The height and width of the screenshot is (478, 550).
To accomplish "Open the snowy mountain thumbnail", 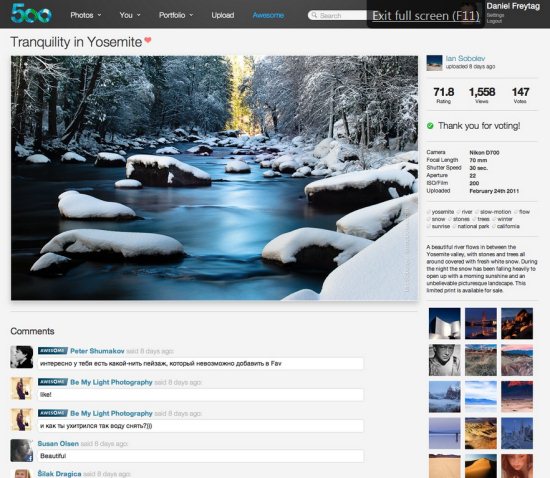I will point(444,396).
